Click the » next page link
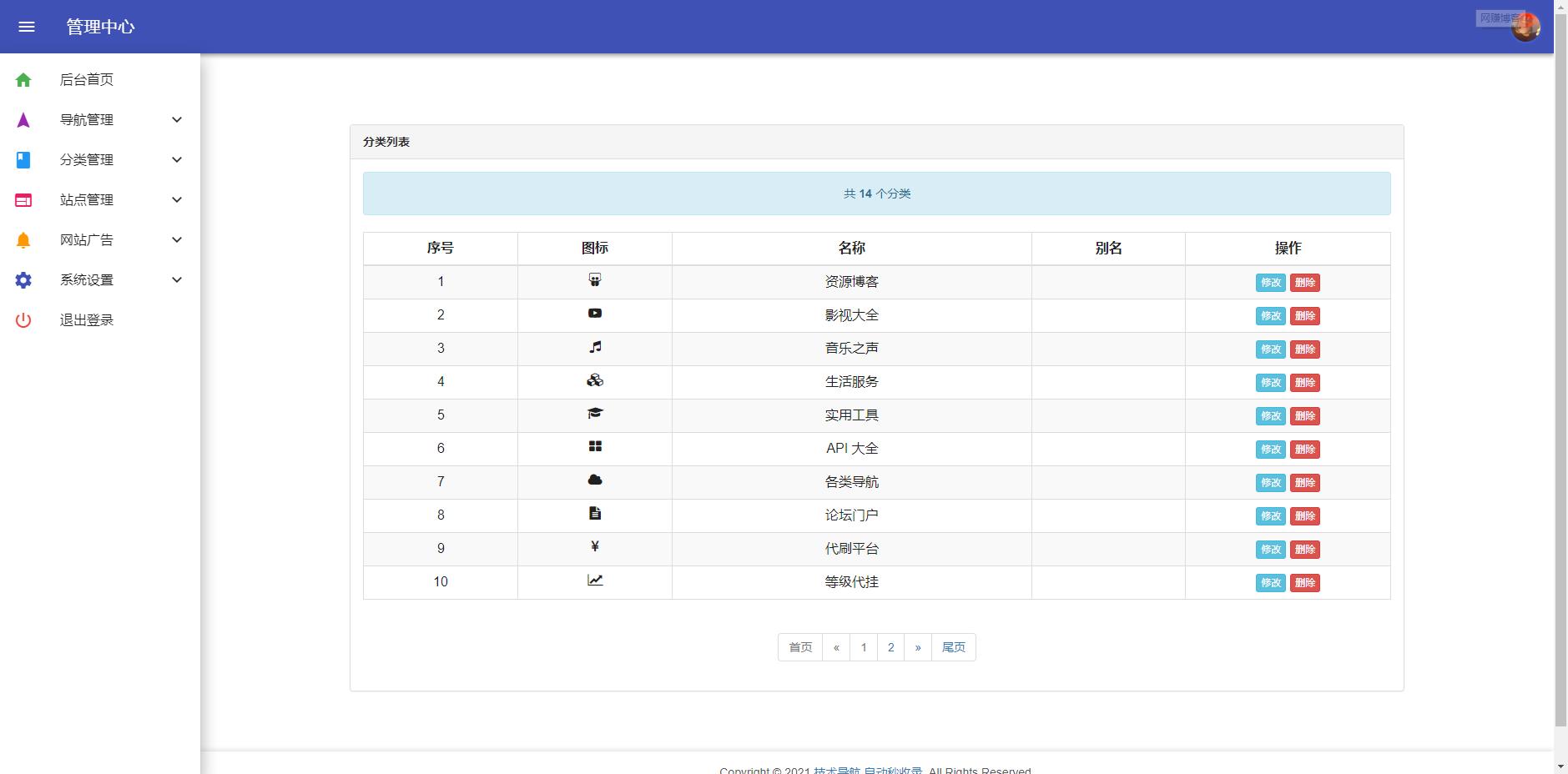The height and width of the screenshot is (774, 1568). (918, 647)
